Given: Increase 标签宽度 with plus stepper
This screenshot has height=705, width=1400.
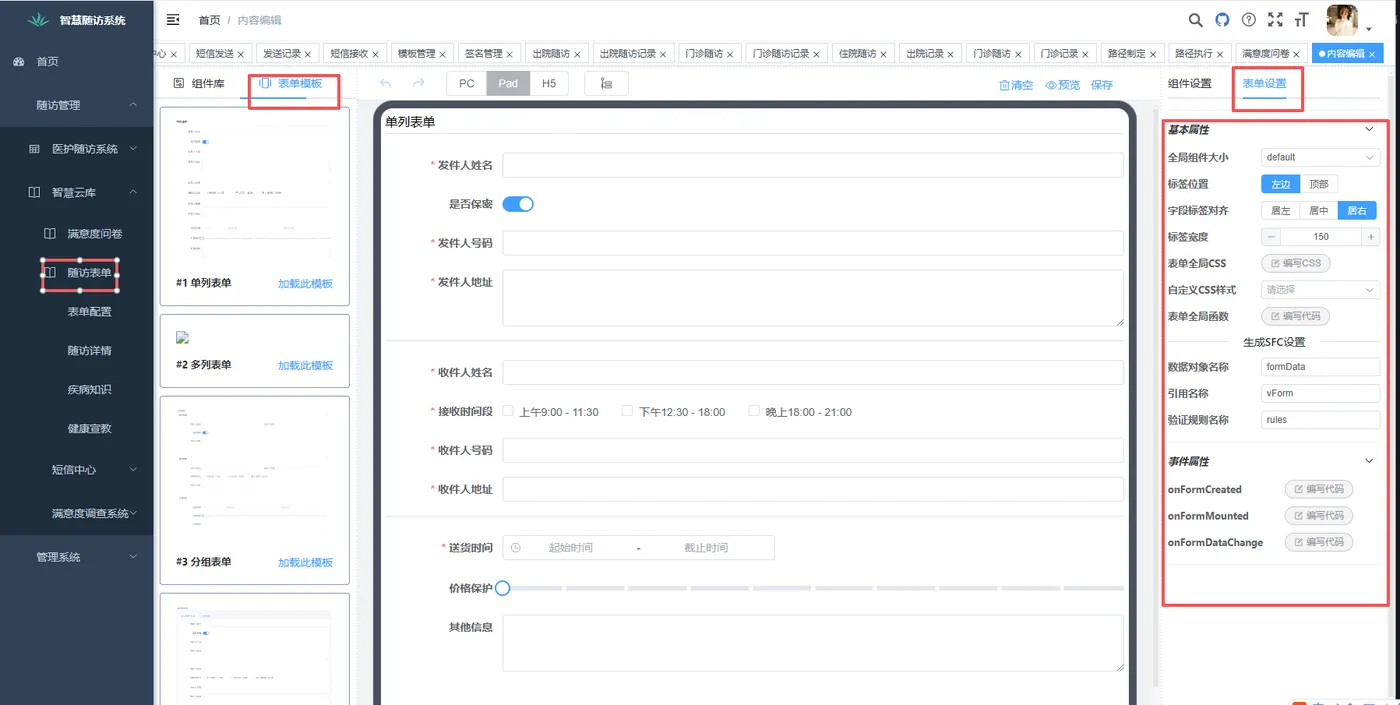Looking at the screenshot, I should 1371,237.
